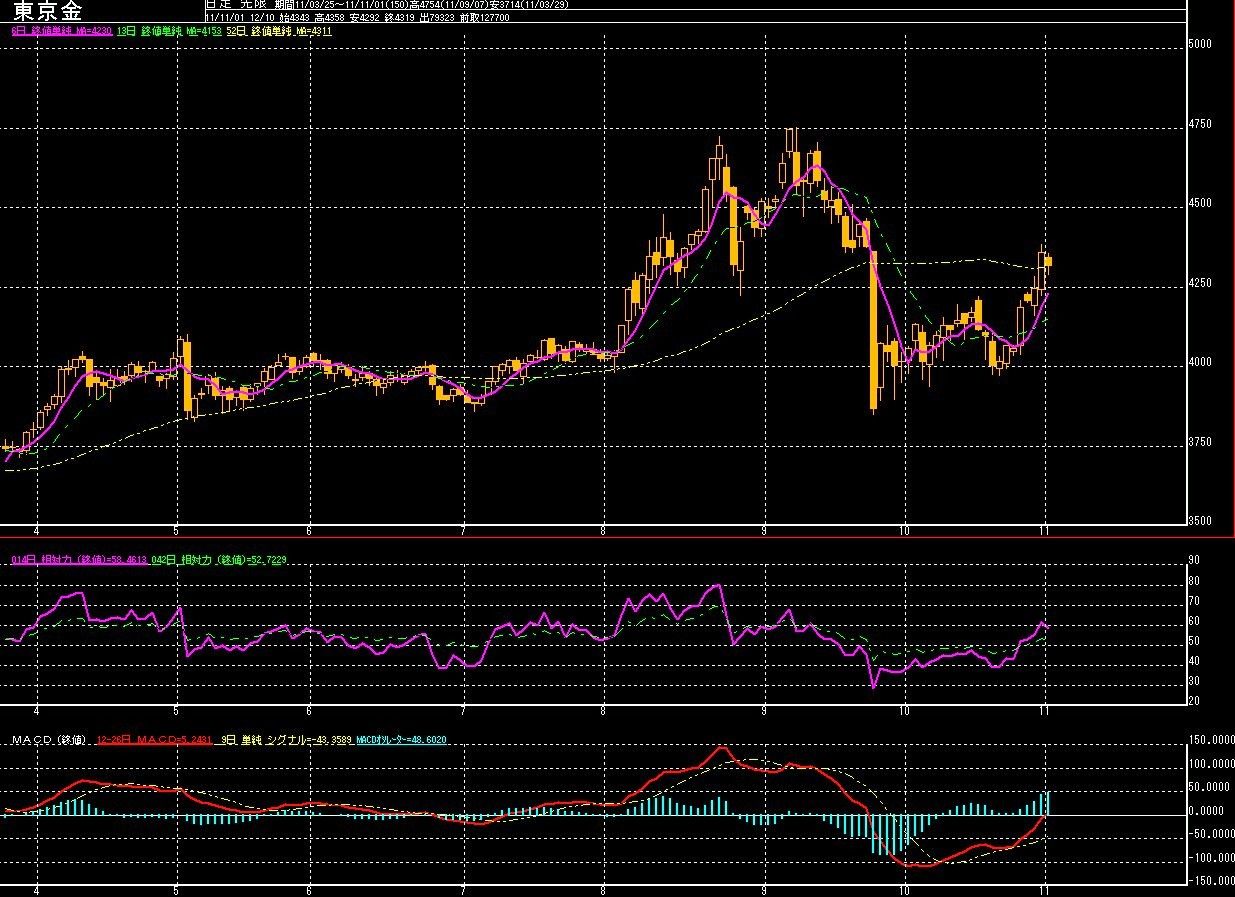Click month 10 label under RSI panel
1235x897 pixels.
905,710
